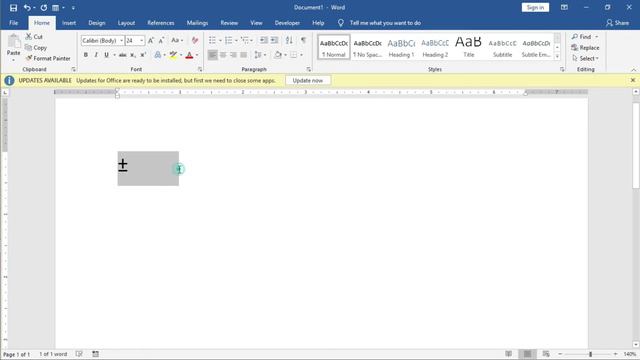Align text left

213,55
